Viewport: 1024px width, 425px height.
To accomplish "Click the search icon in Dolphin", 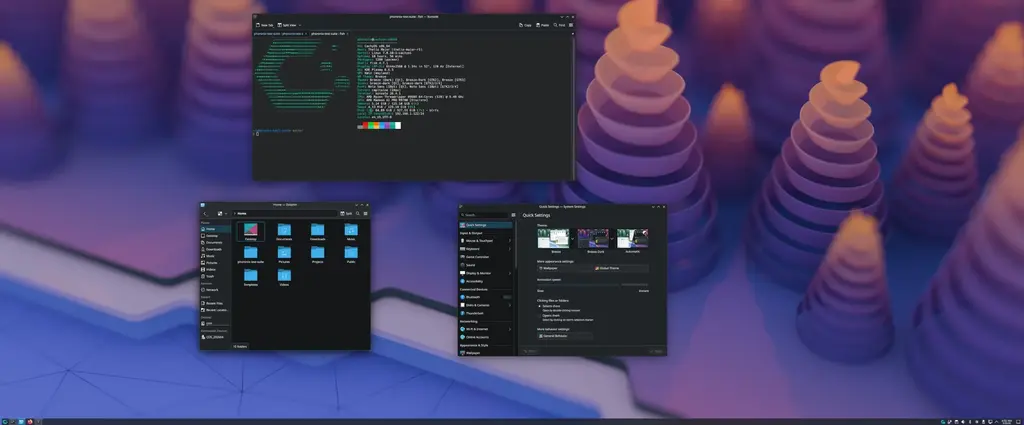I will click(x=358, y=213).
